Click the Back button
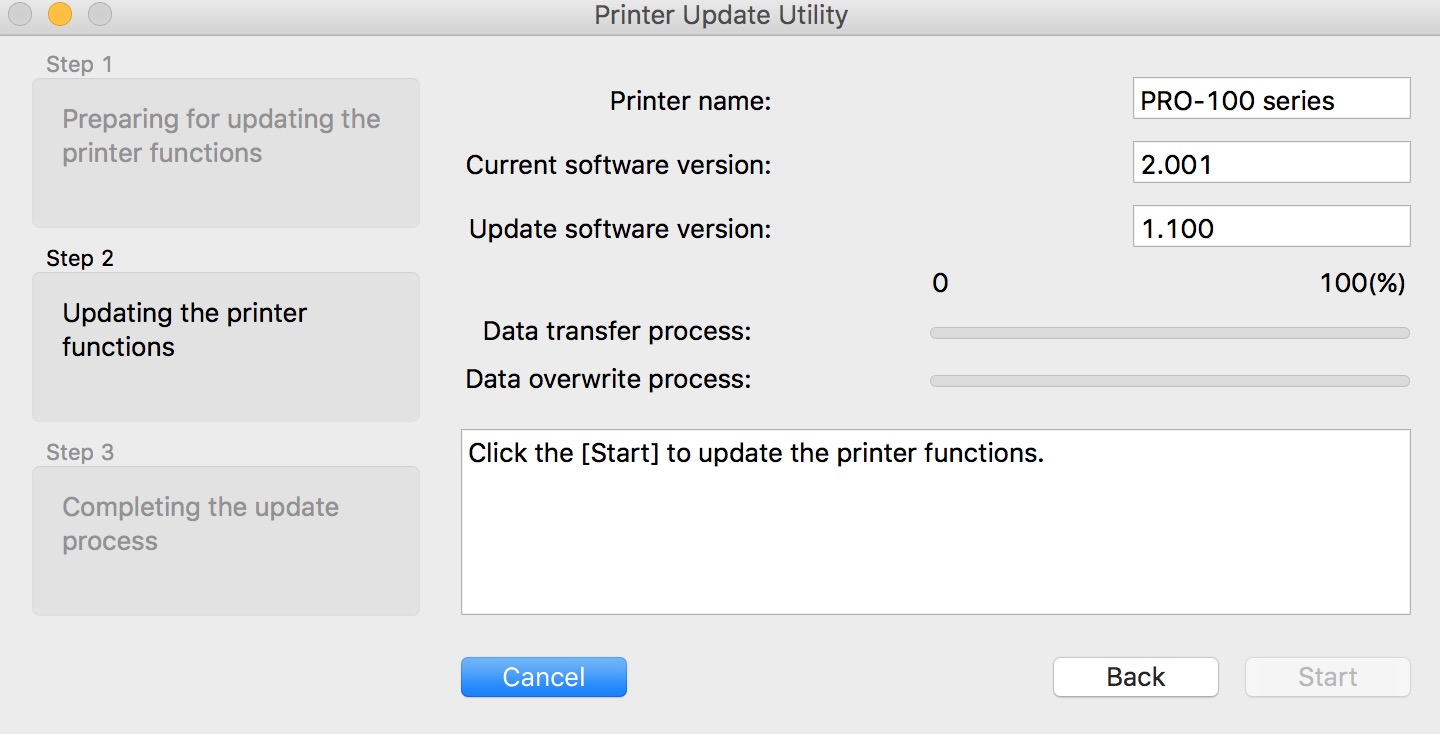This screenshot has height=734, width=1440. pyautogui.click(x=1135, y=677)
